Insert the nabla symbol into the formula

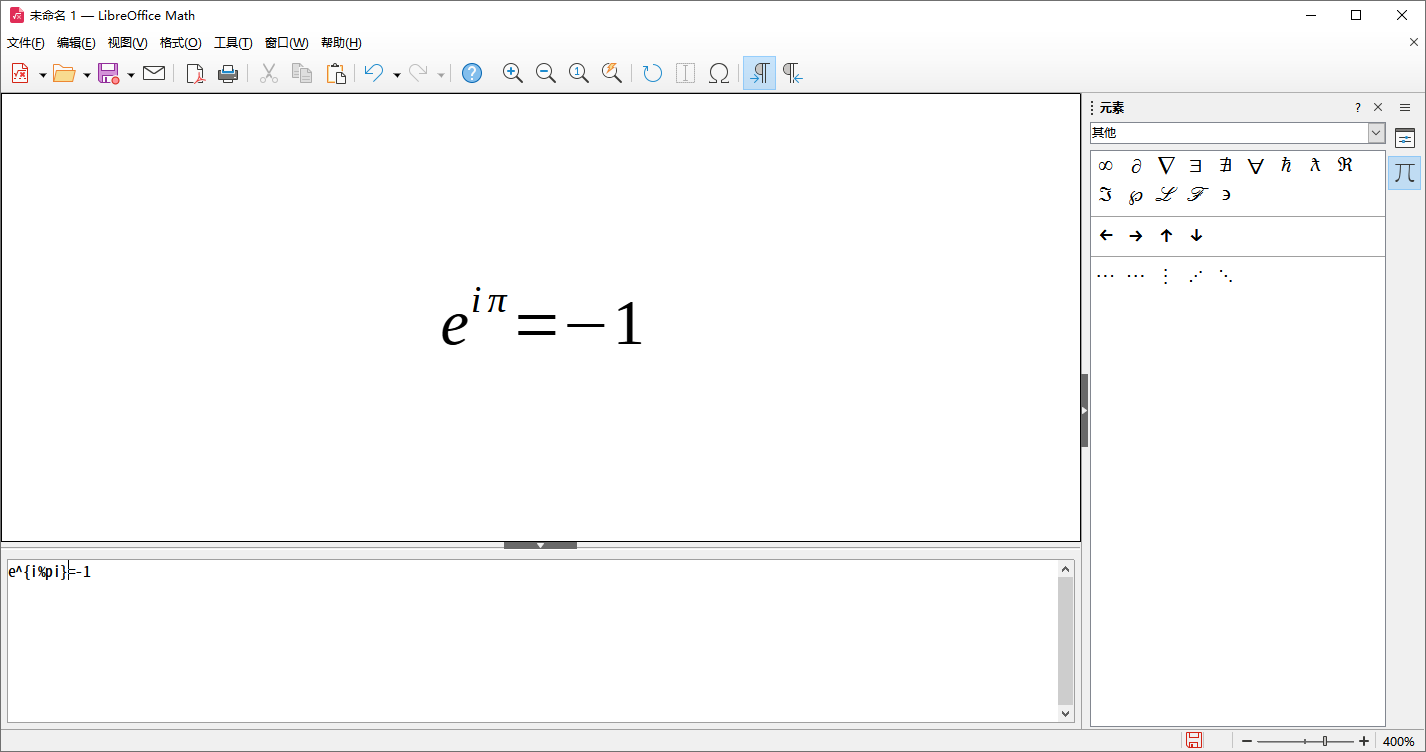[x=1165, y=165]
